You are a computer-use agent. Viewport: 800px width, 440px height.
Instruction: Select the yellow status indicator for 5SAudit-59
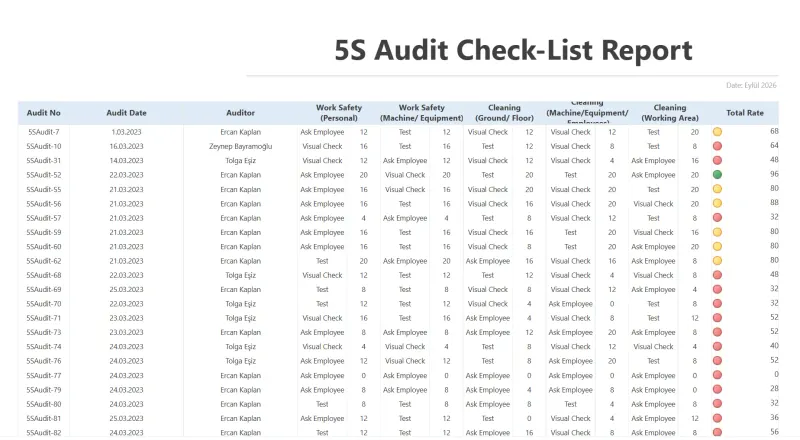[x=717, y=232]
